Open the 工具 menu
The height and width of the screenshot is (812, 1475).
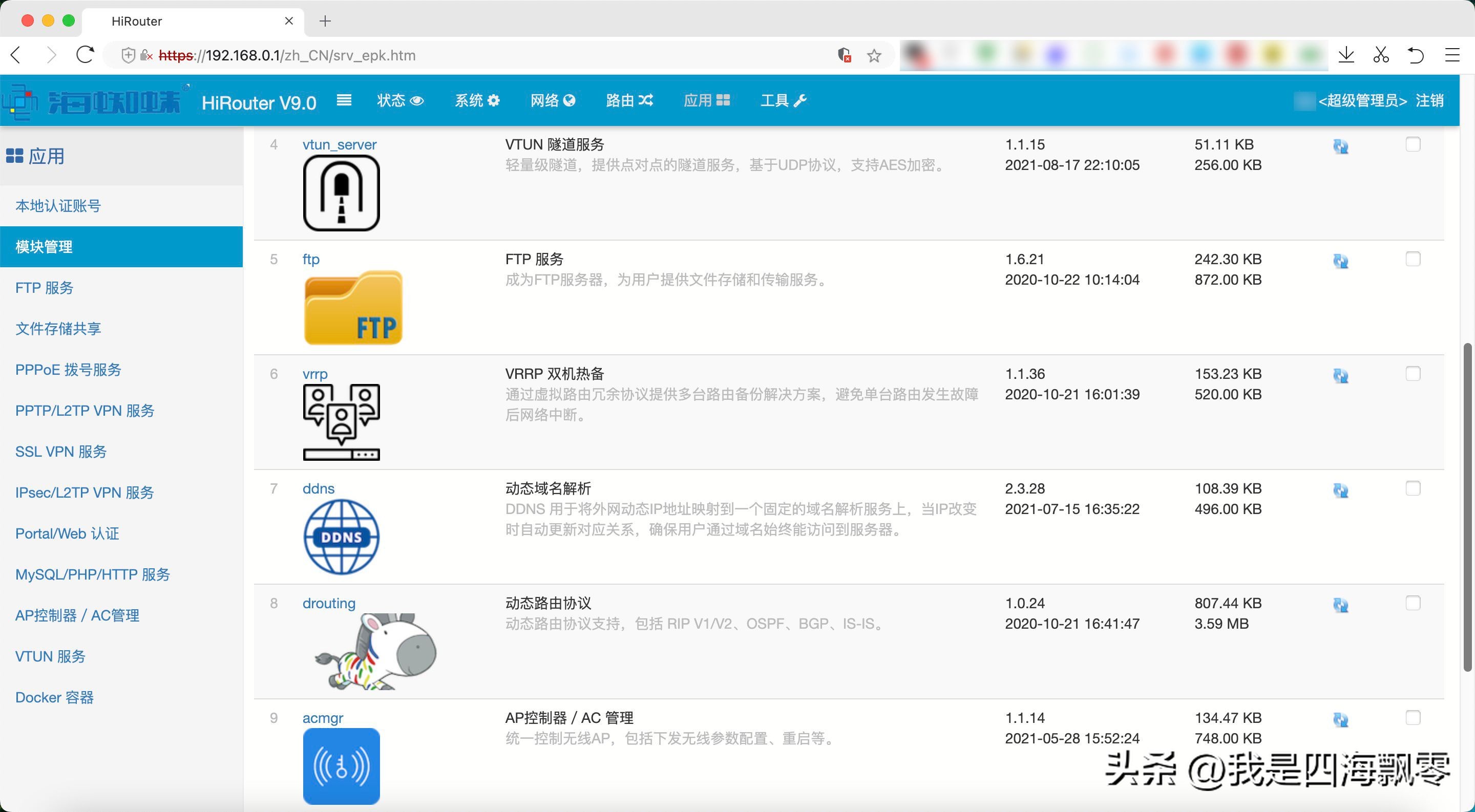coord(783,100)
